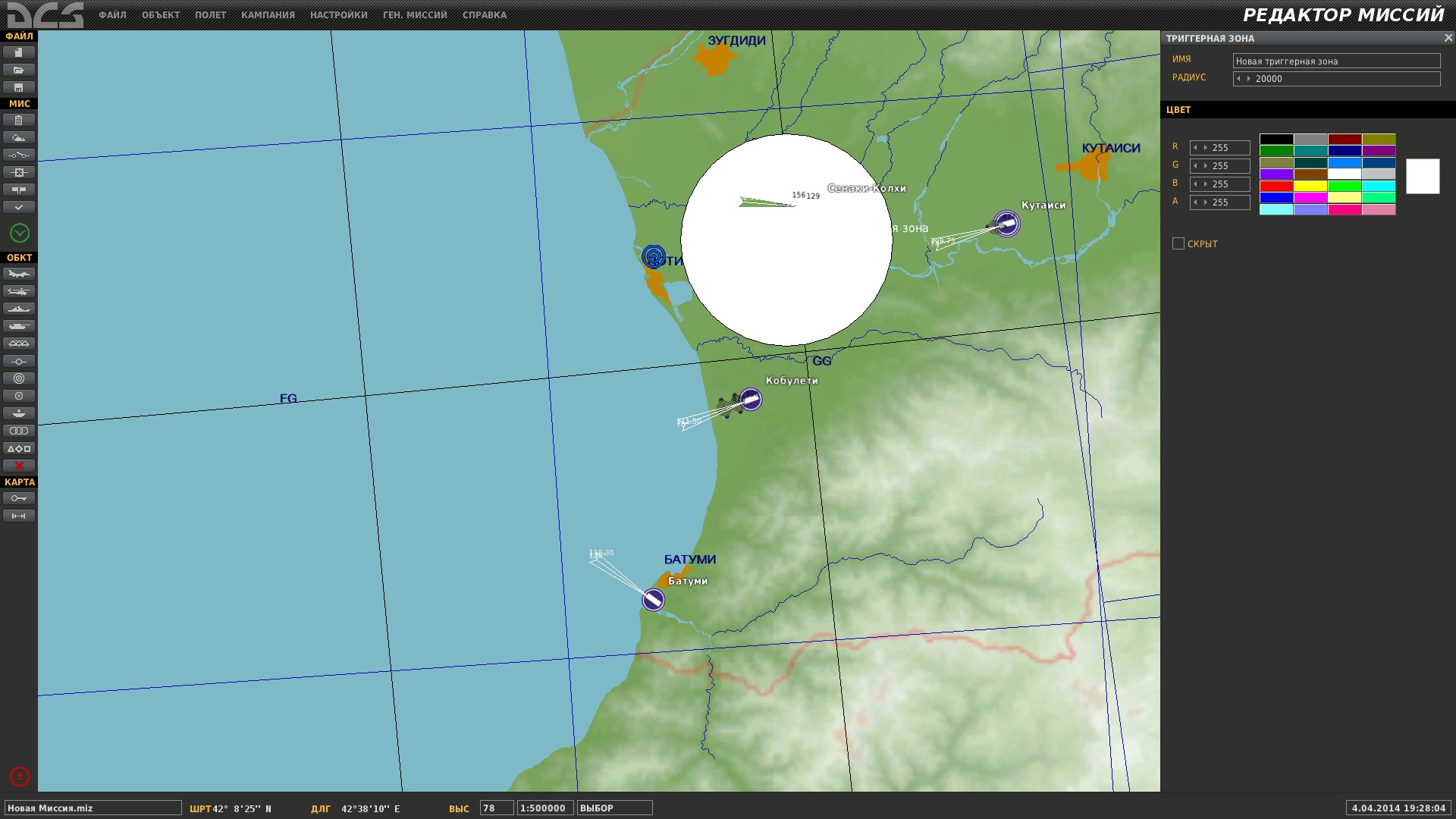Select the Kutaisi airfield marker on map
Screen dimensions: 1456x819
point(1007,224)
